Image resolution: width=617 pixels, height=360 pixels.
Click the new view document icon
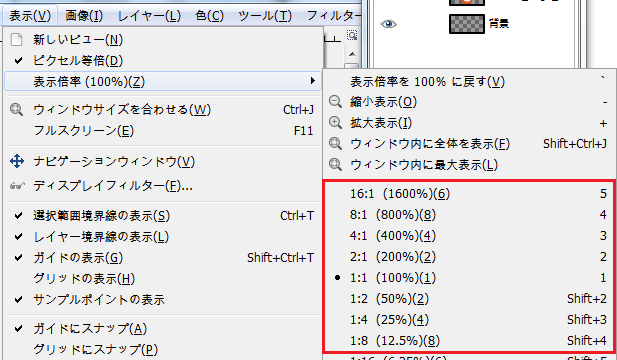point(17,39)
